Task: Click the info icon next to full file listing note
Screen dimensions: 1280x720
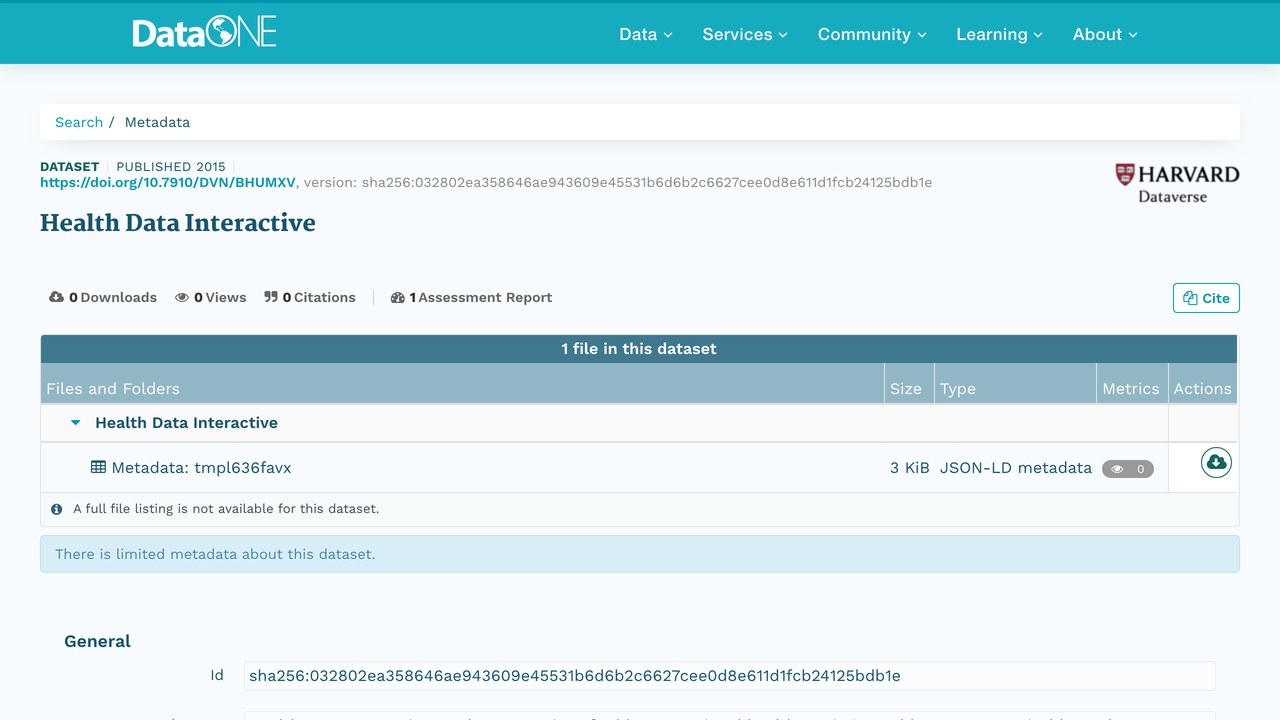Action: click(x=56, y=509)
